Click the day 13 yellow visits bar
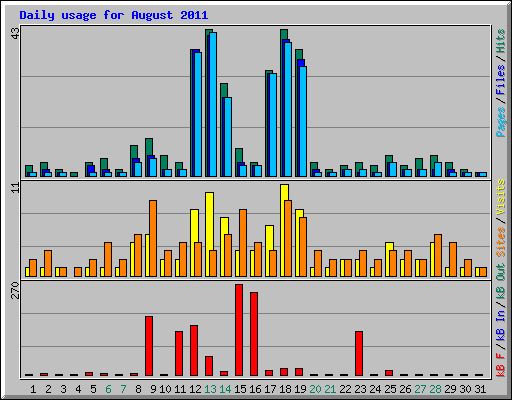Image resolution: width=512 pixels, height=400 pixels. click(x=209, y=221)
